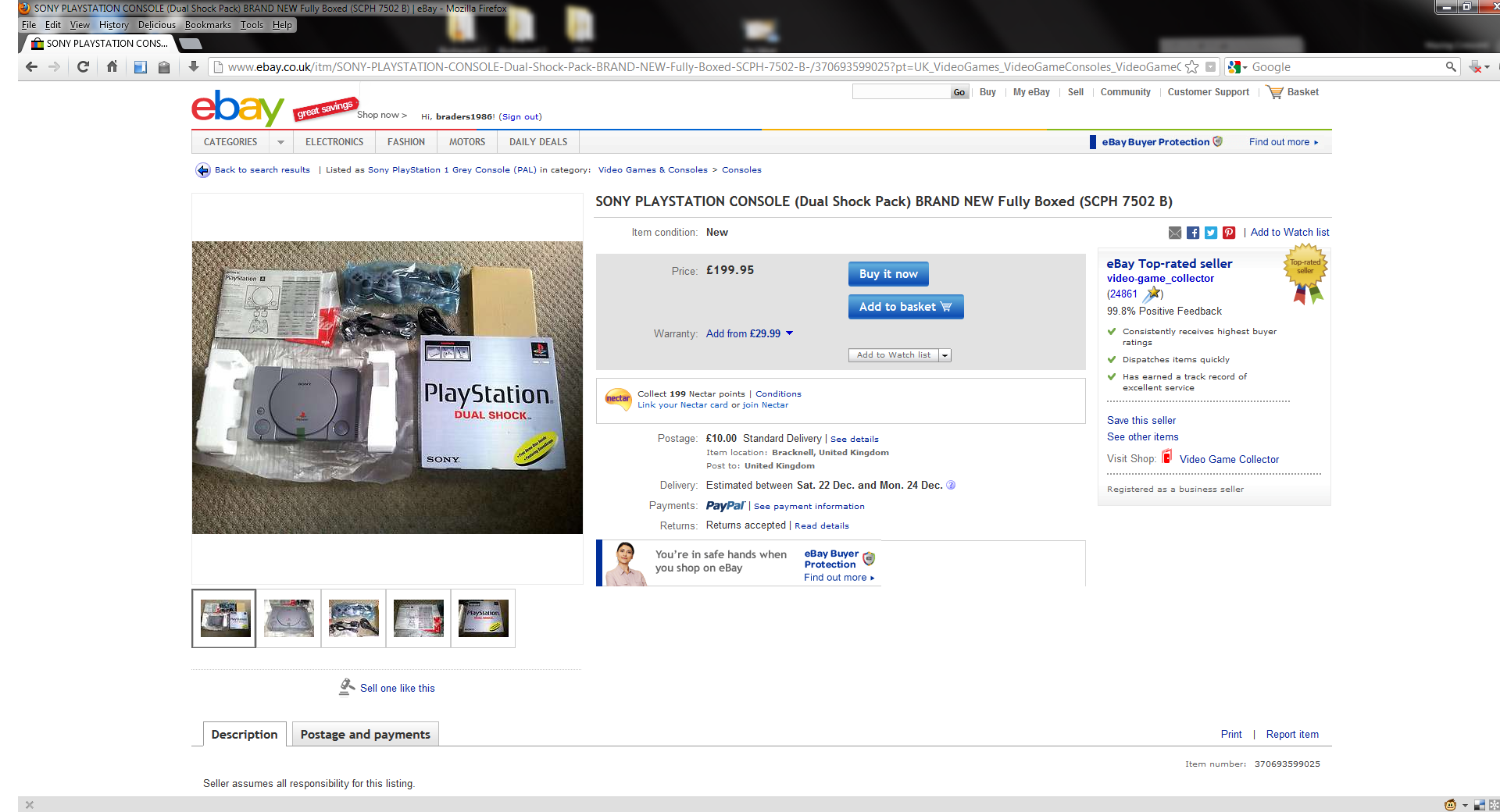1500x812 pixels.
Task: Open the DAILY DEALS navigation item
Action: coord(538,142)
